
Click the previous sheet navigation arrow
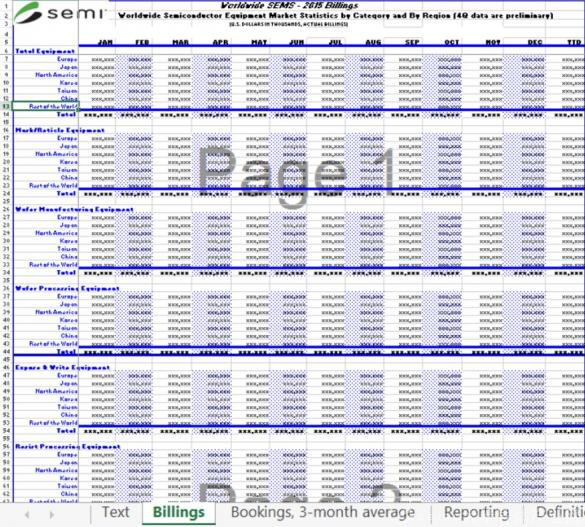click(x=27, y=515)
